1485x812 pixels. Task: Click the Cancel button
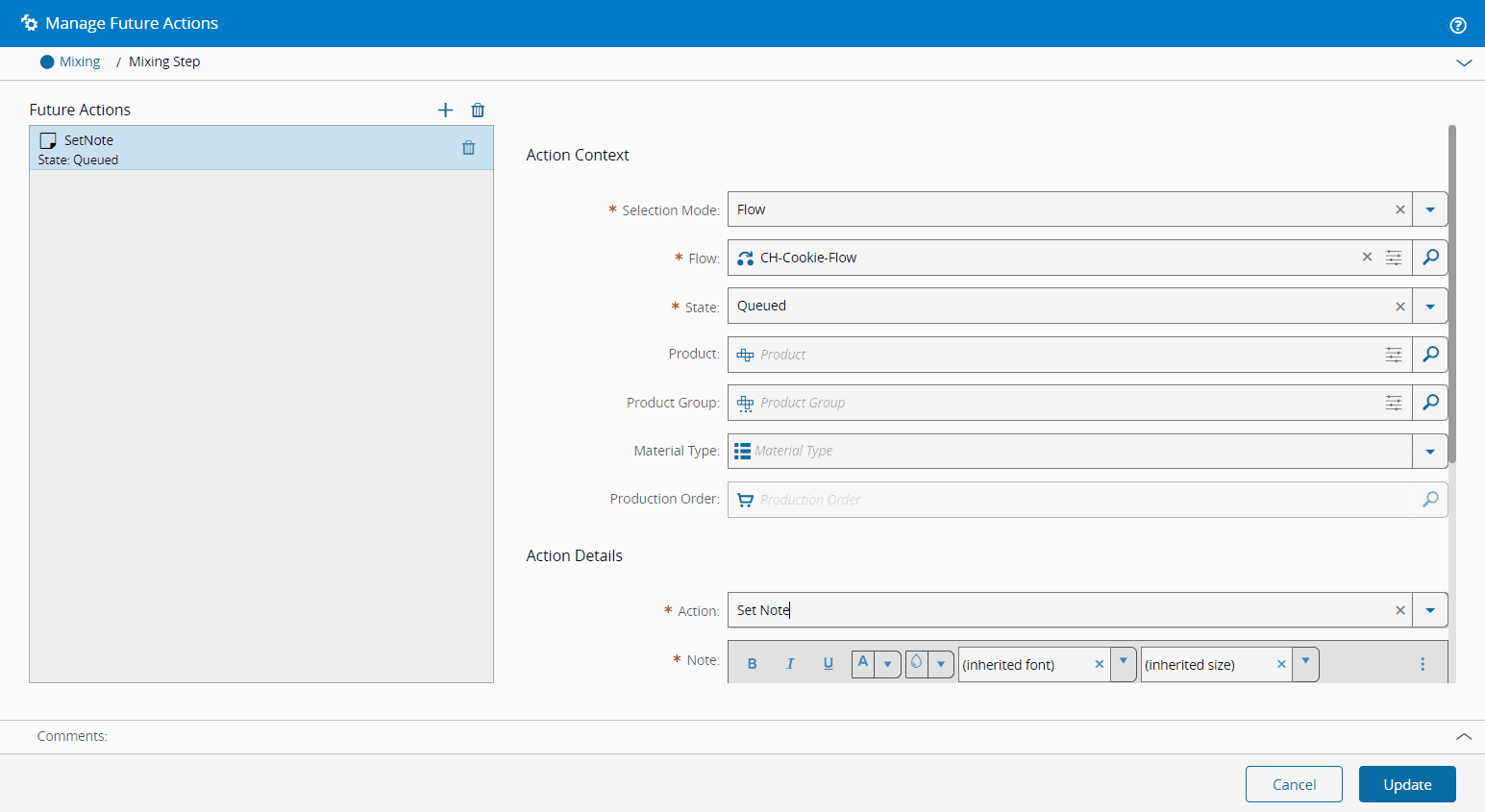pos(1293,784)
